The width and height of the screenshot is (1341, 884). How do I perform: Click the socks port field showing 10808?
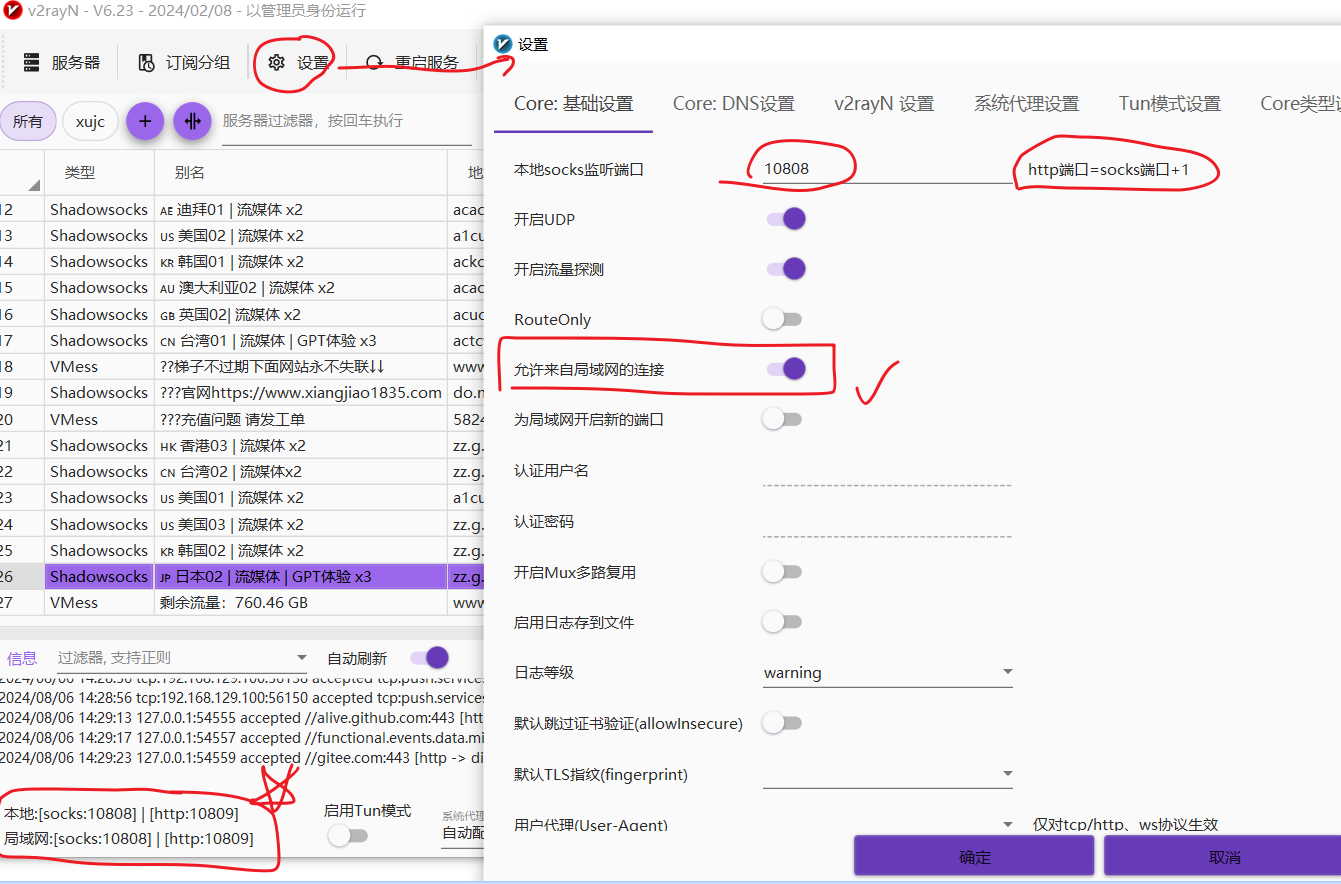click(888, 169)
